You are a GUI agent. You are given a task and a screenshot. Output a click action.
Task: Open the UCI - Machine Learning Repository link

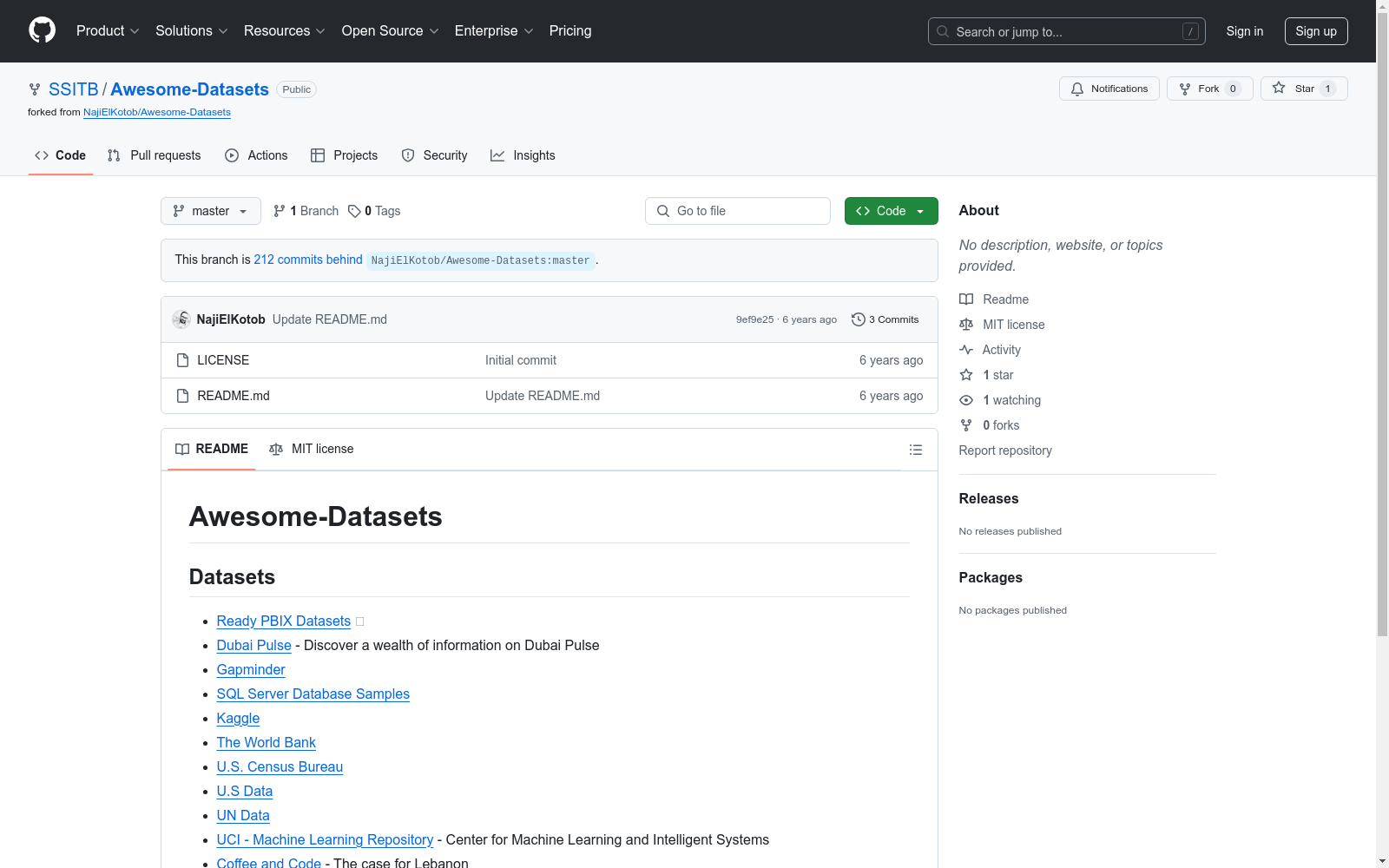point(325,839)
